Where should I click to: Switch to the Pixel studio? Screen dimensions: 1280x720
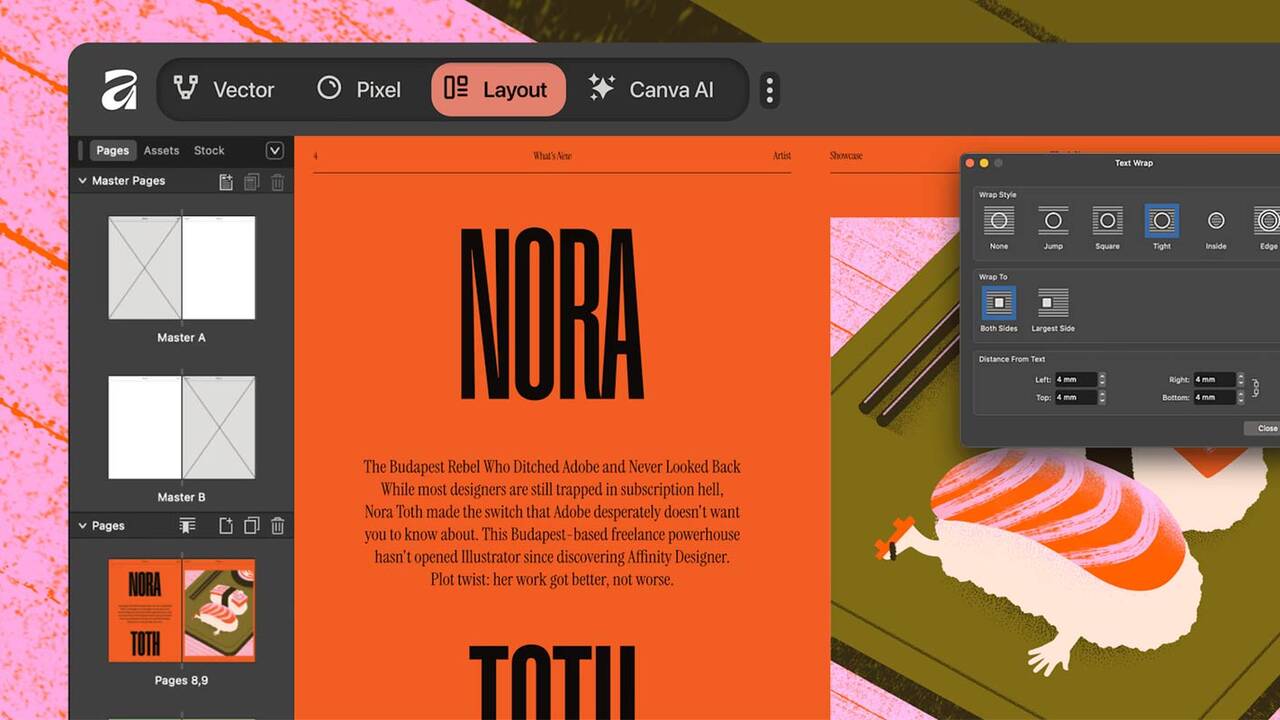click(358, 89)
